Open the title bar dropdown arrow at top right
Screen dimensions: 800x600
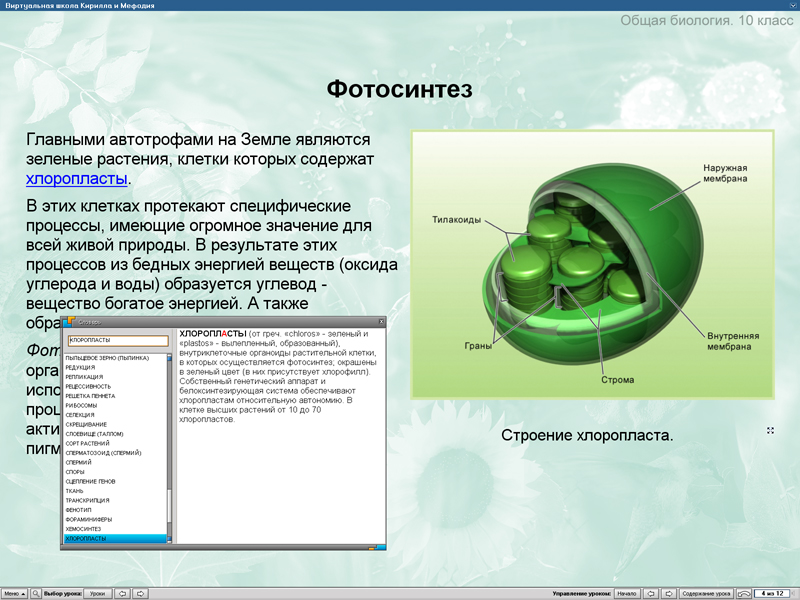[x=791, y=6]
